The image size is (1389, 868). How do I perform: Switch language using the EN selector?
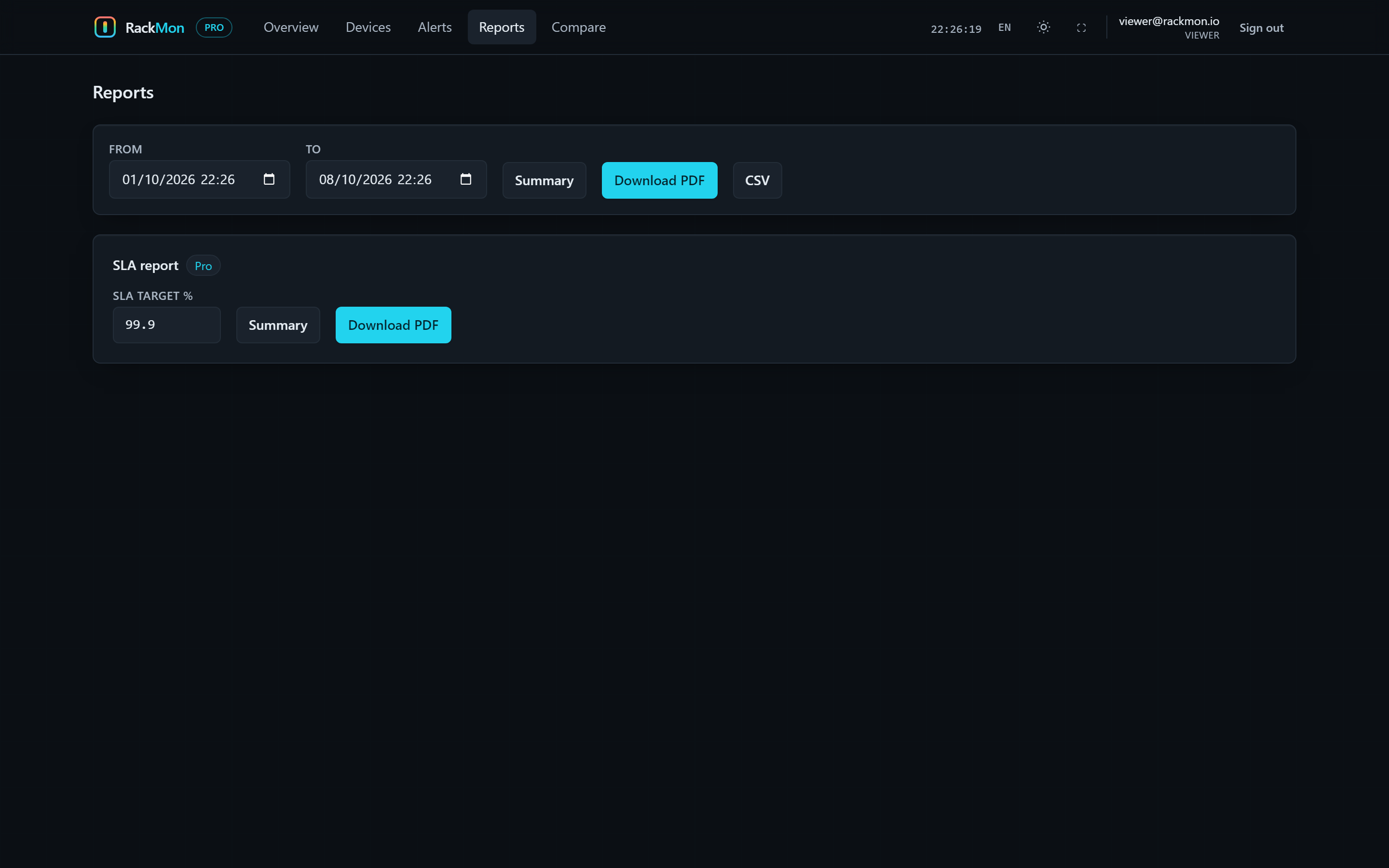click(1005, 27)
